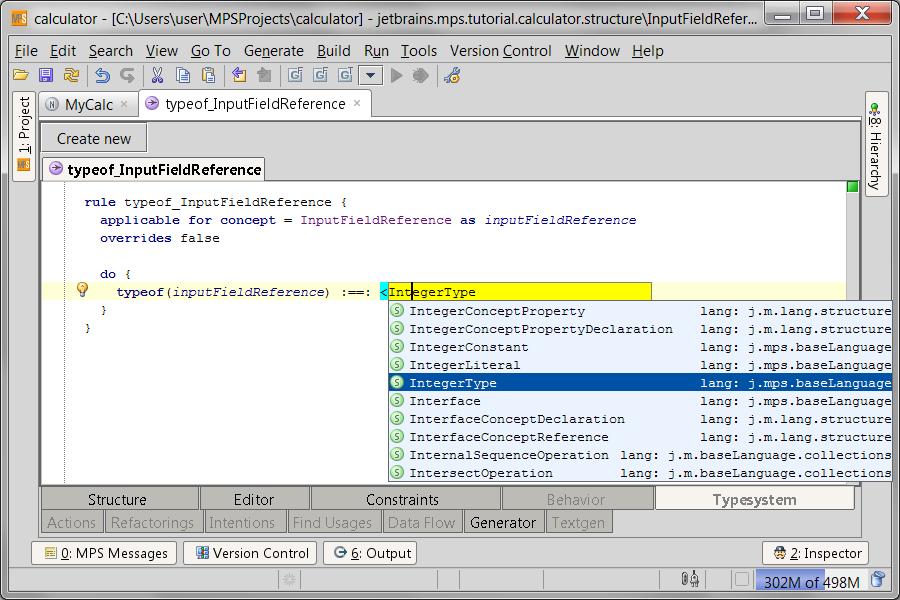Open the 1: Project side panel
The width and height of the screenshot is (900, 600).
[x=24, y=136]
